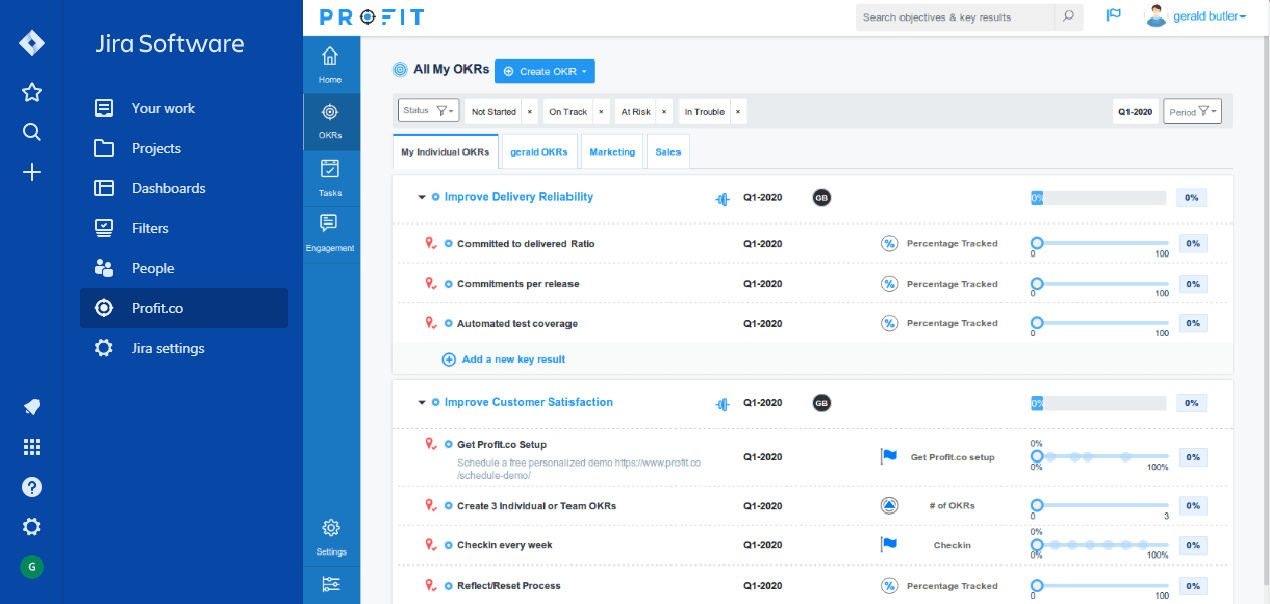Click the target icon beside All My OKRs
This screenshot has width=1270, height=604.
point(400,70)
